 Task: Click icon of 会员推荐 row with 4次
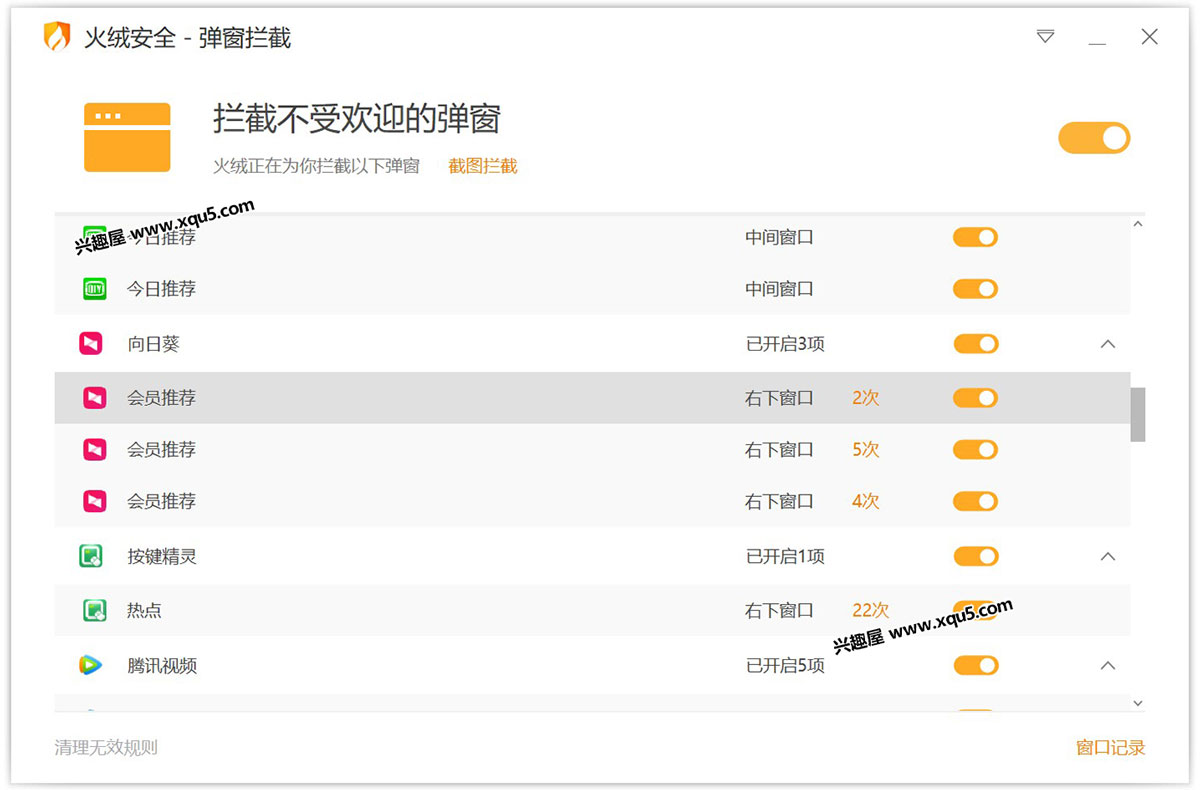(94, 501)
